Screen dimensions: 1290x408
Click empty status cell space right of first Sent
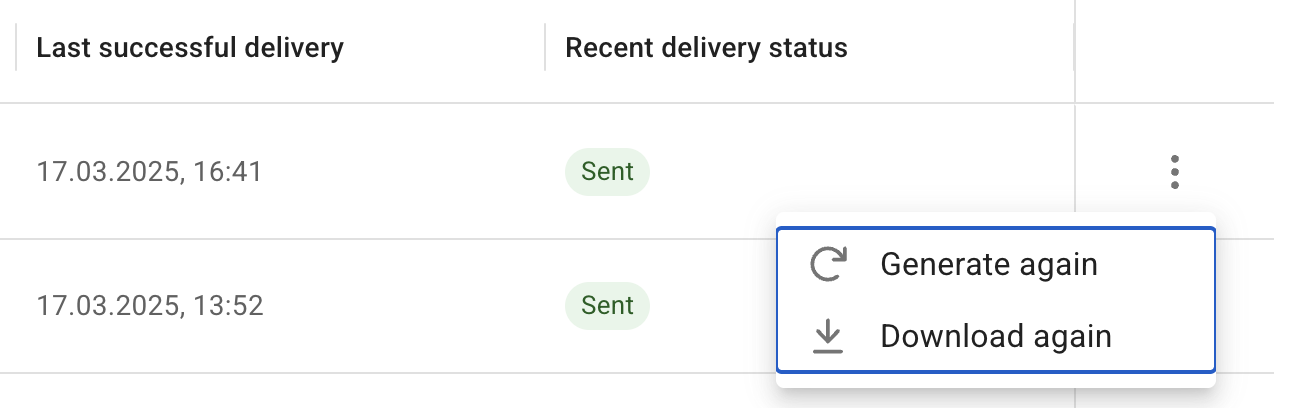(860, 172)
